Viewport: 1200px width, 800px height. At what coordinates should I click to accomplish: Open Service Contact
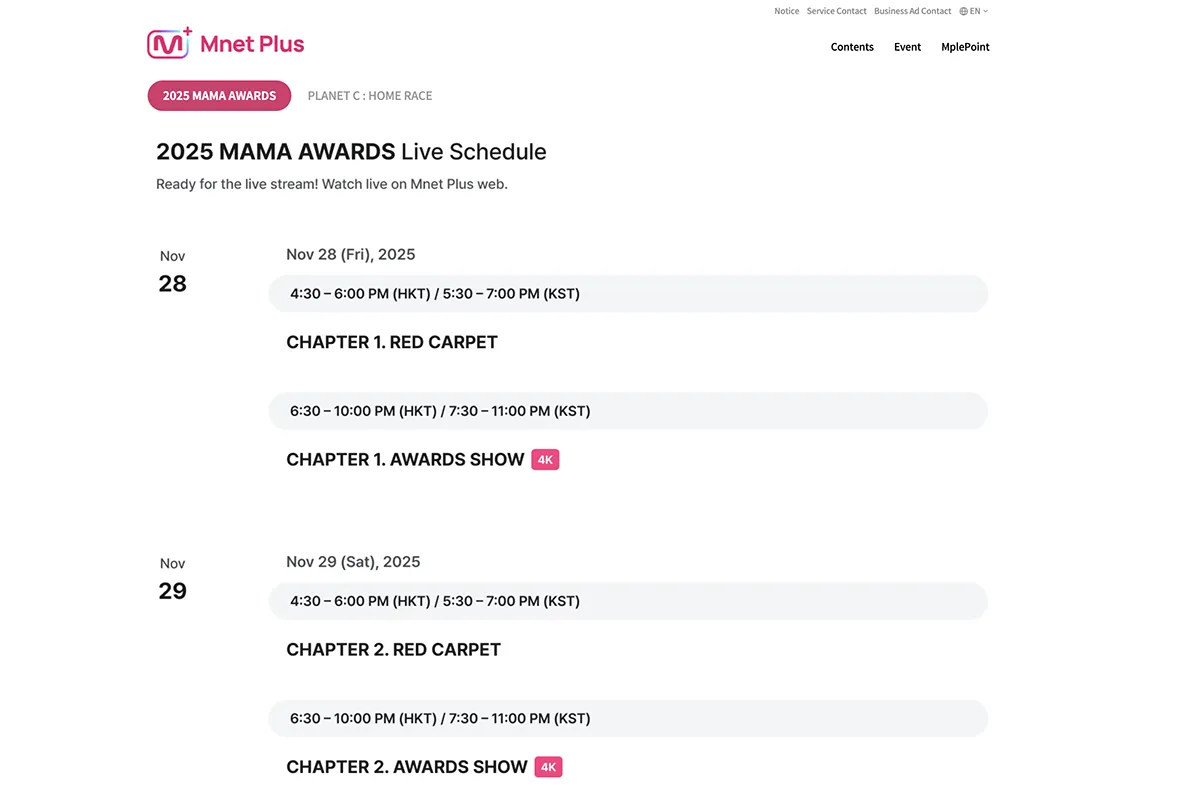[x=837, y=11]
